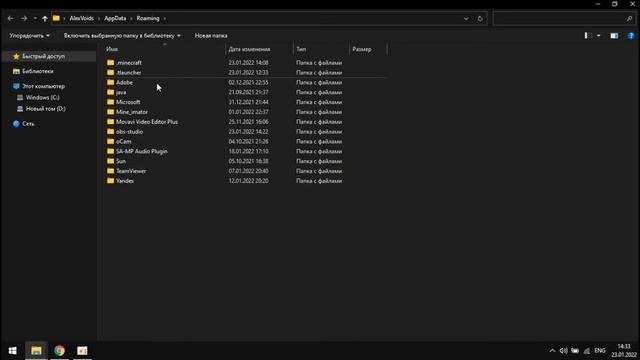Image resolution: width=640 pixels, height=360 pixels.
Task: Sort by Тип column header
Action: (301, 49)
